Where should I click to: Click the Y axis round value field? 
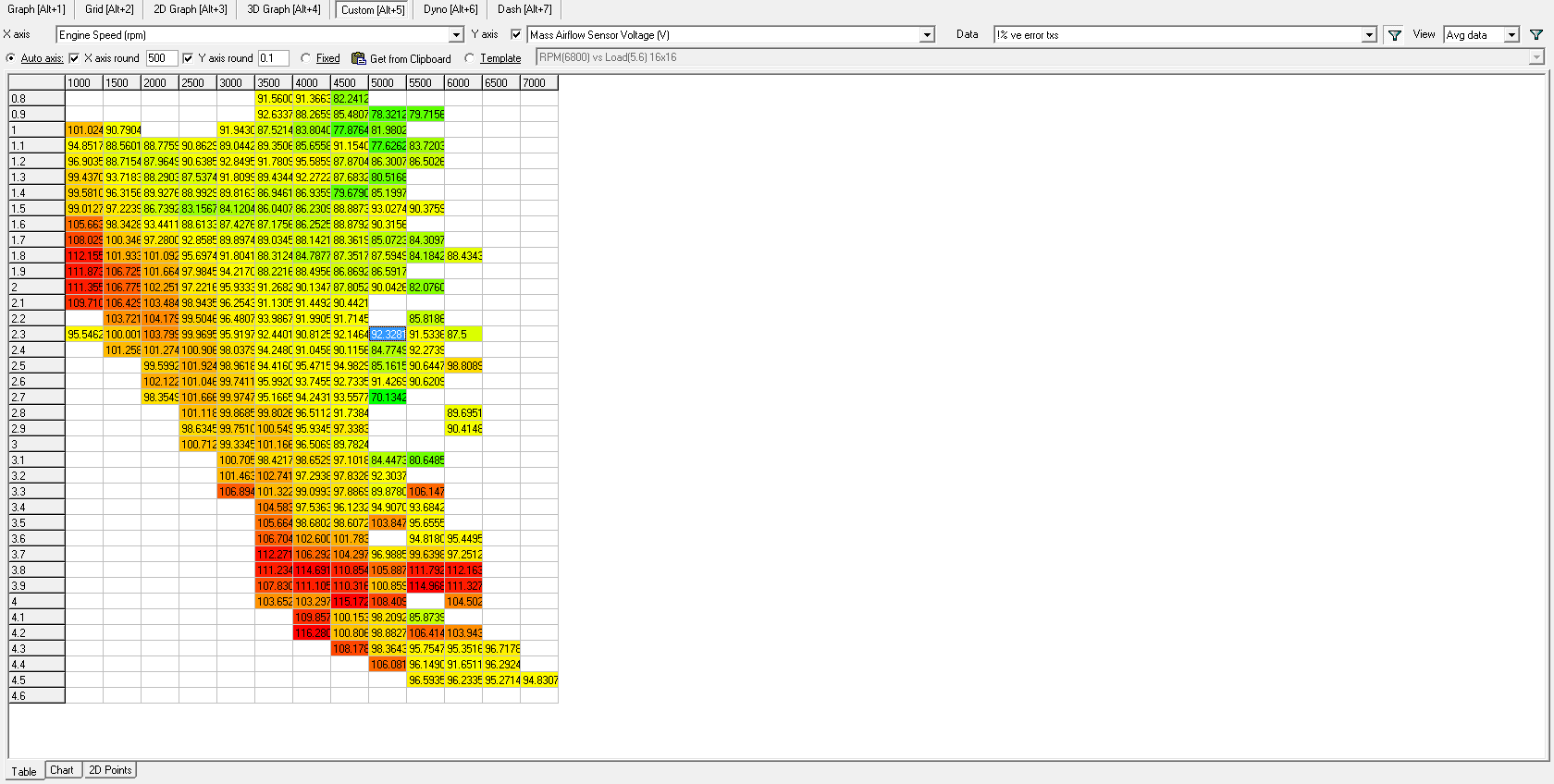[273, 58]
